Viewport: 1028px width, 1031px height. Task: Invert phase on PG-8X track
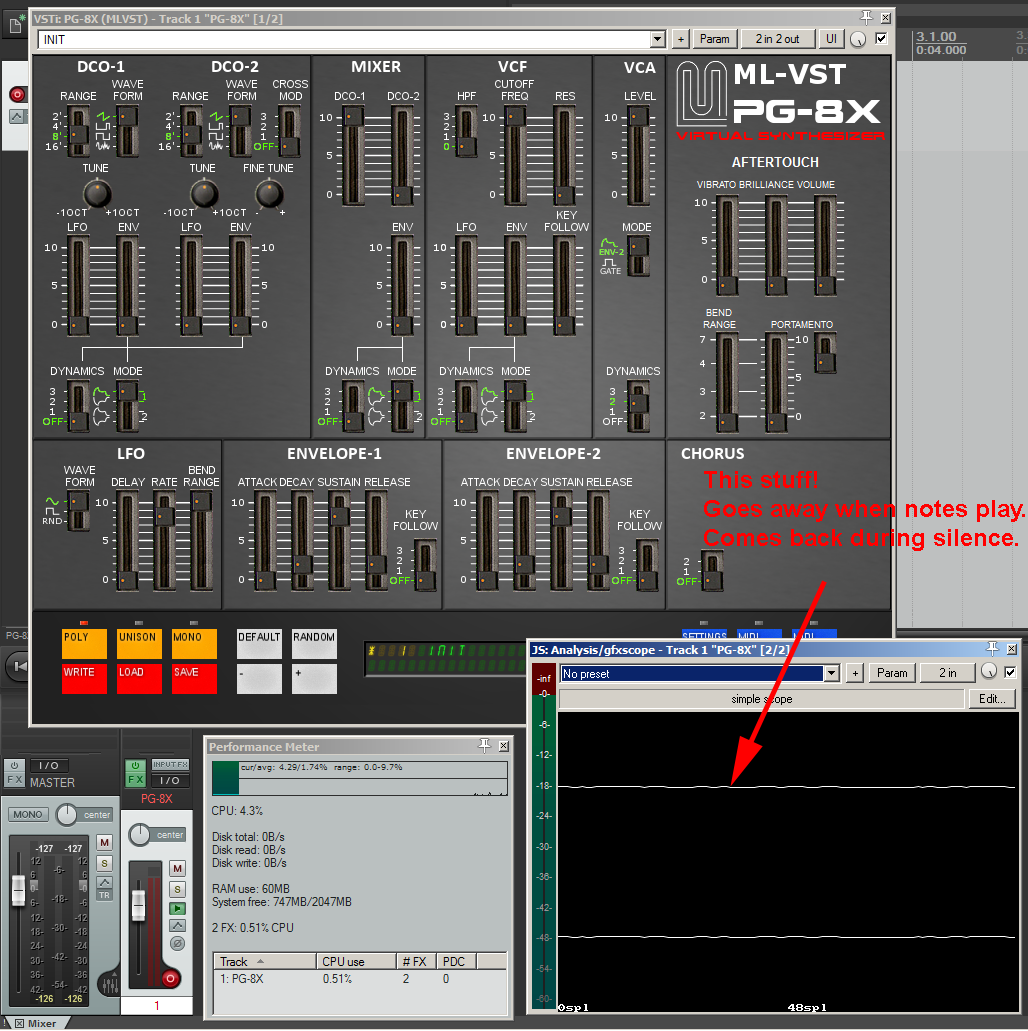pyautogui.click(x=178, y=944)
